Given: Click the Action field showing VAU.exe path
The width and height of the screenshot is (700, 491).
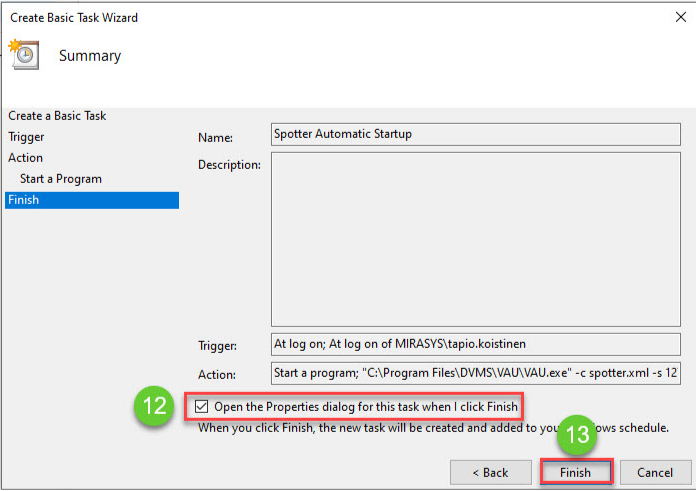Looking at the screenshot, I should 475,373.
